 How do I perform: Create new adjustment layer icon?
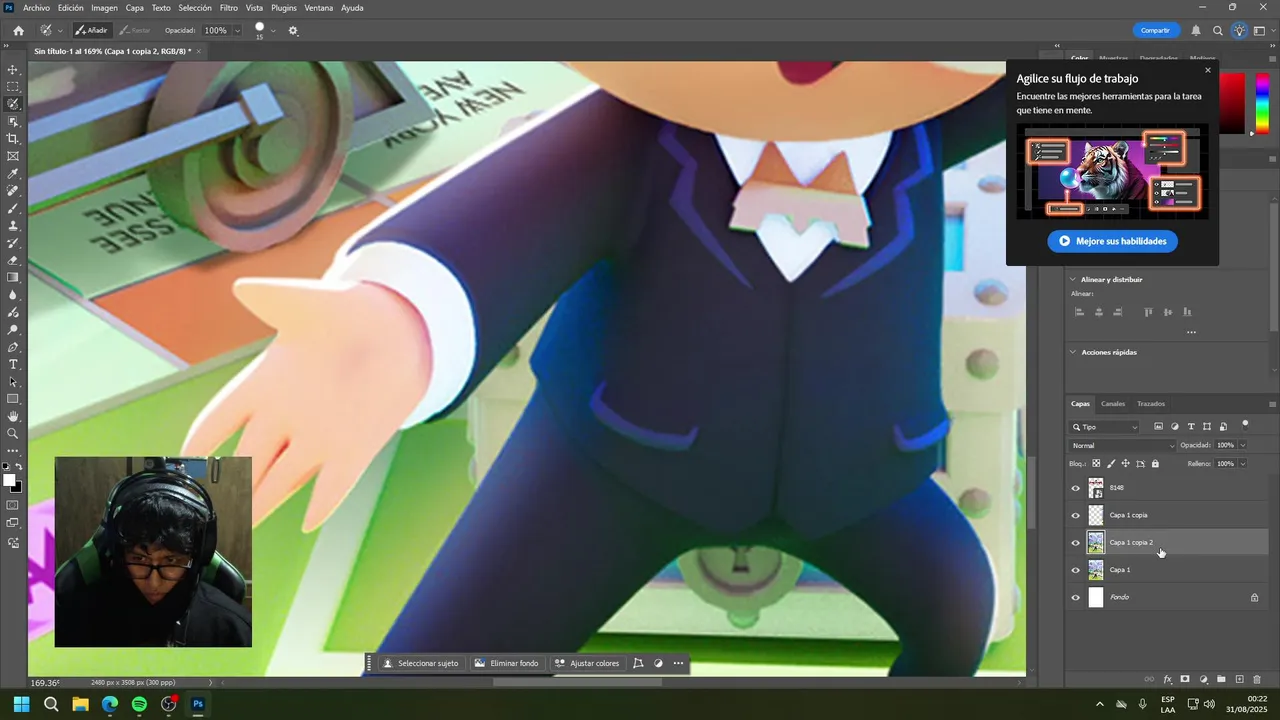pyautogui.click(x=1204, y=680)
